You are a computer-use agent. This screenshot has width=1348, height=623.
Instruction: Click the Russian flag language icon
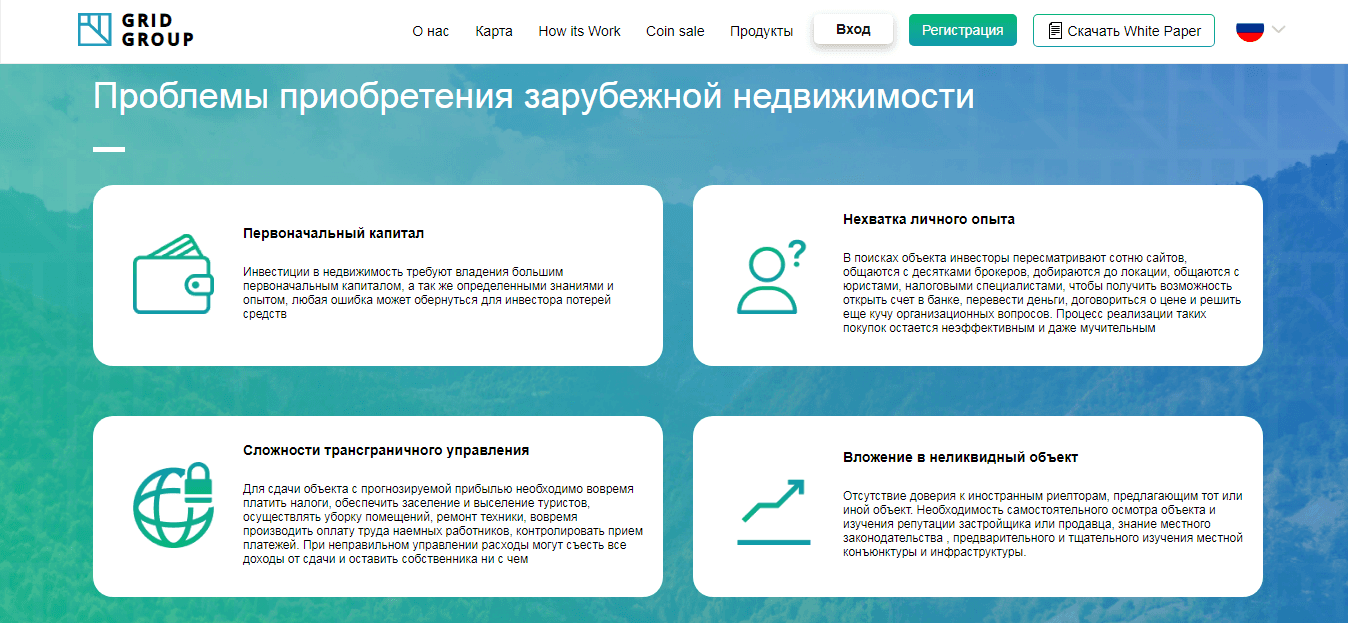(x=1250, y=30)
